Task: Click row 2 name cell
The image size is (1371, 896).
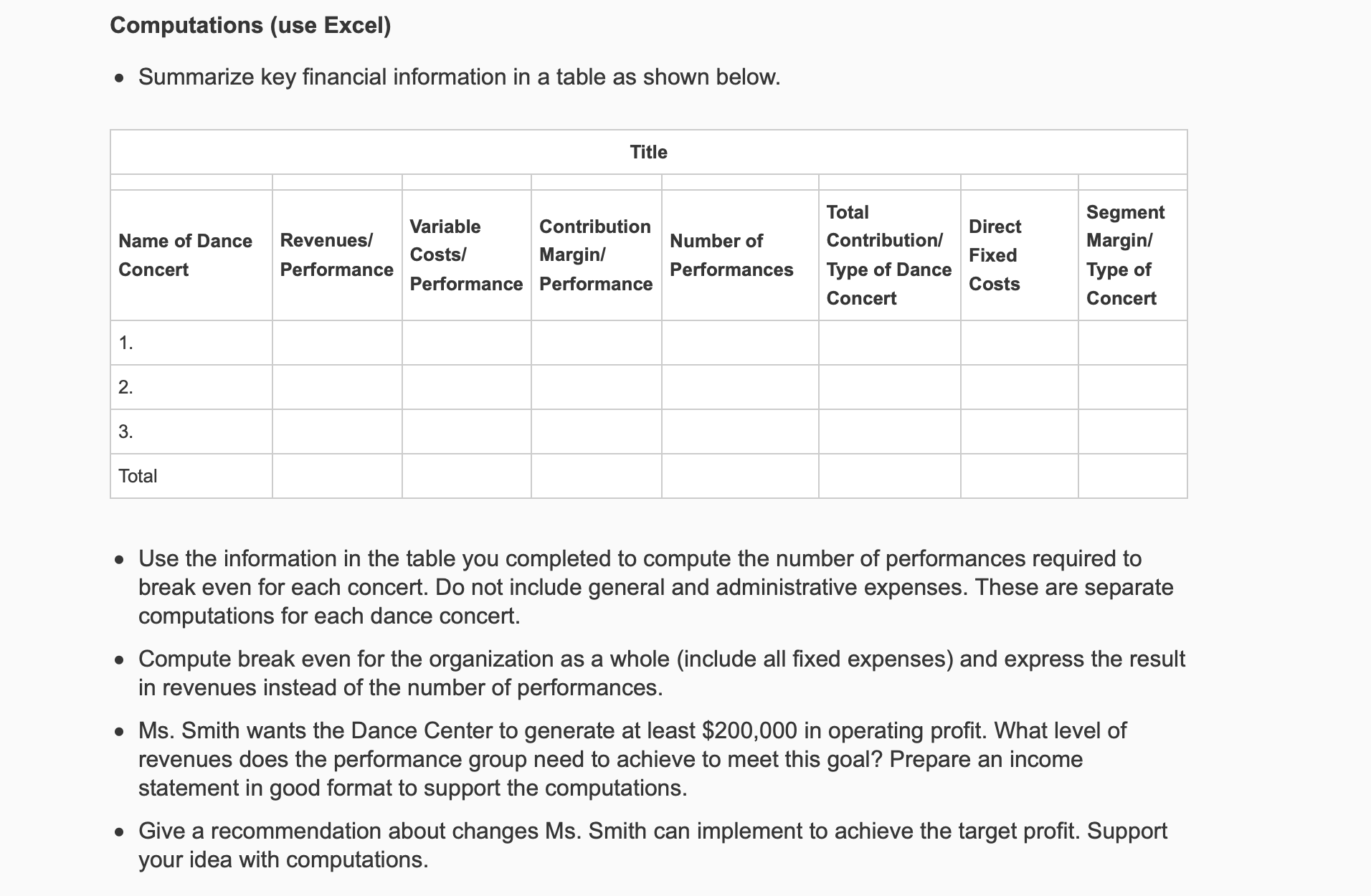Action: point(191,387)
